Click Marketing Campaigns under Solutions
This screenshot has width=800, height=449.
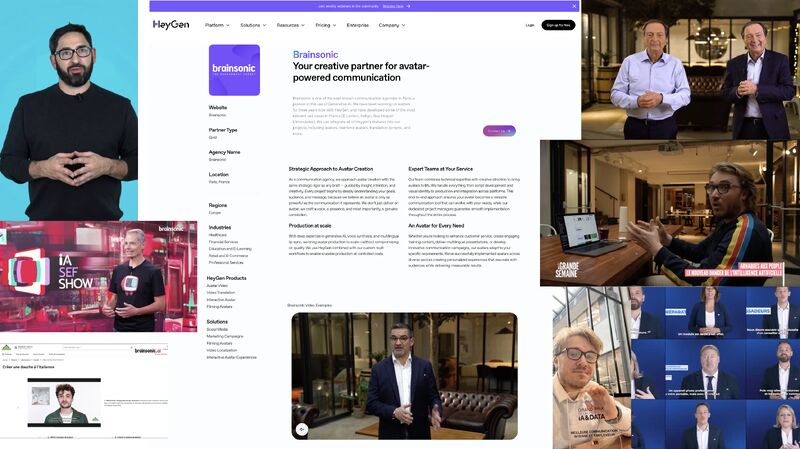[x=225, y=336]
